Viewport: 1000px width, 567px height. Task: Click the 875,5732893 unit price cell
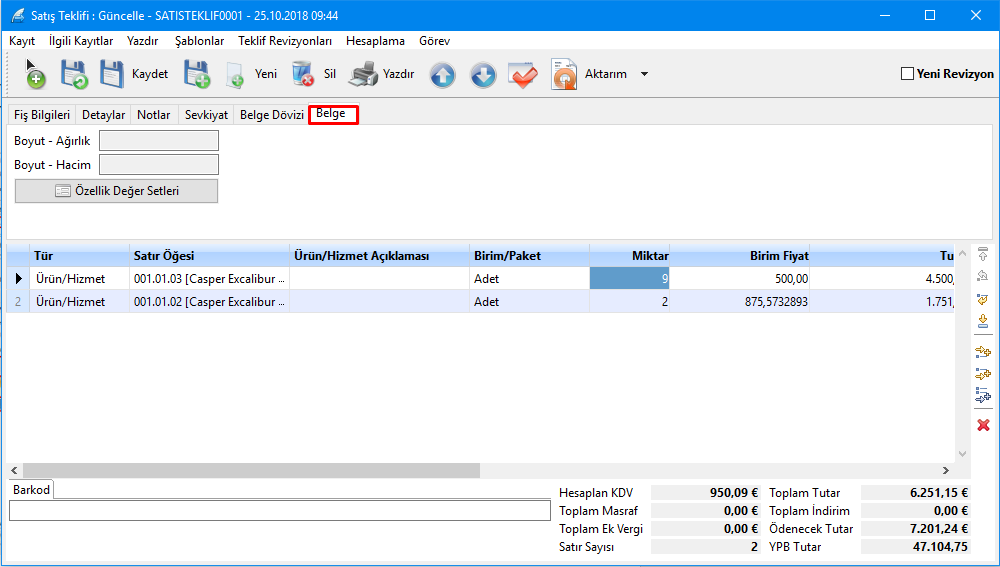point(740,302)
